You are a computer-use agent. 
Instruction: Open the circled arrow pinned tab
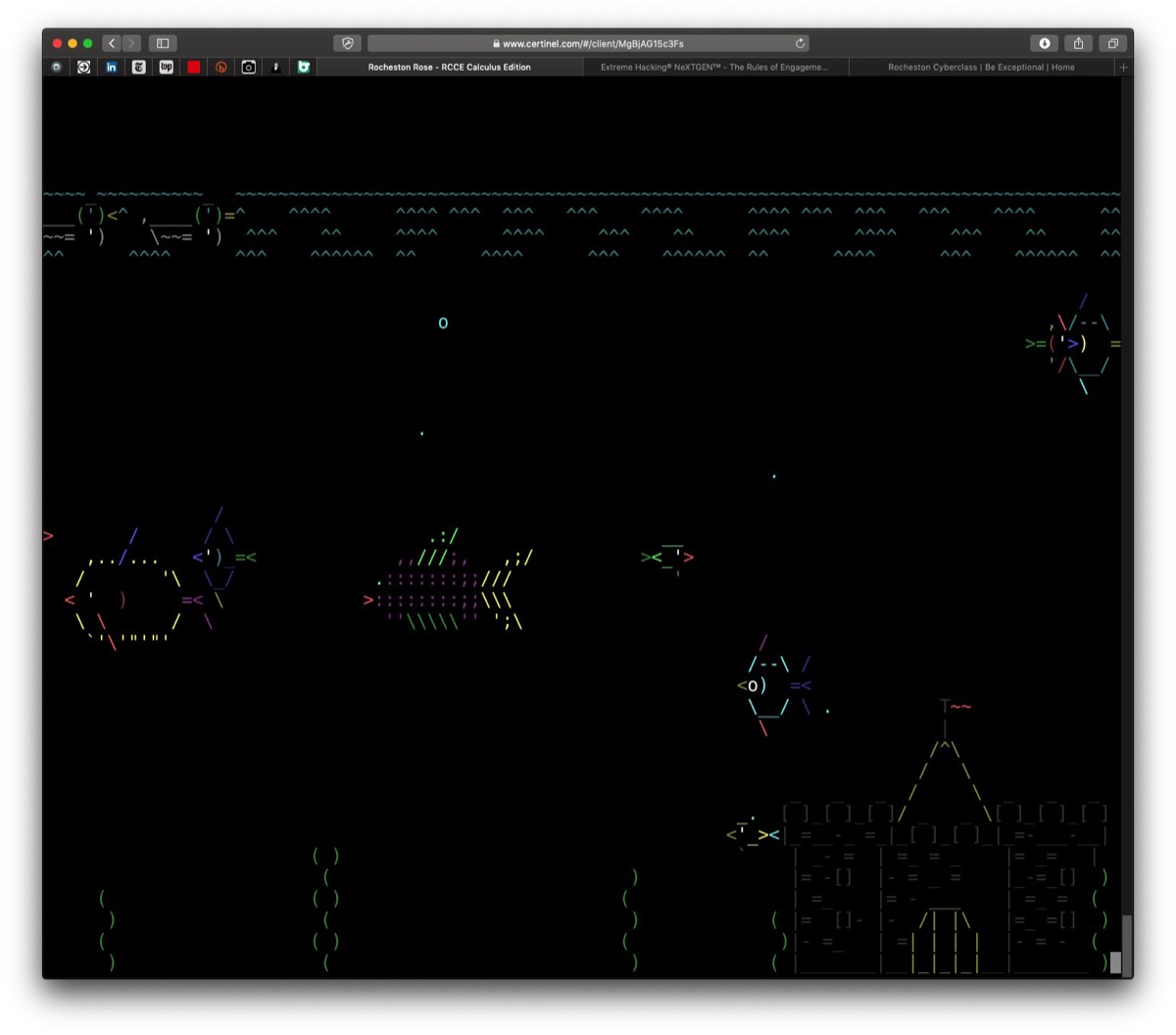click(x=84, y=68)
